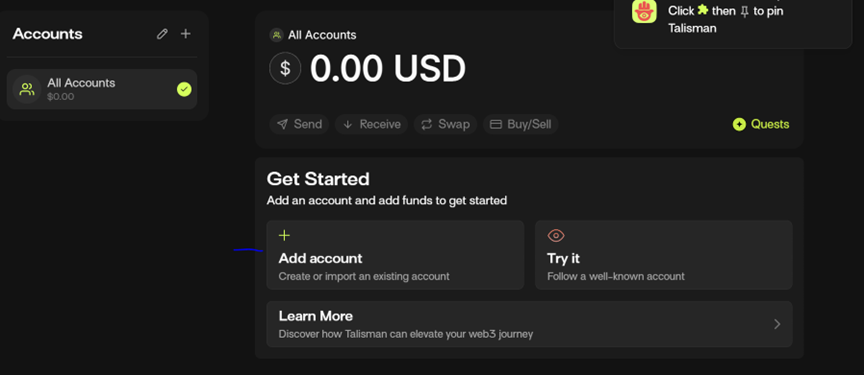Expand Learn More with chevron arrow
This screenshot has height=375, width=864.
[x=777, y=324]
